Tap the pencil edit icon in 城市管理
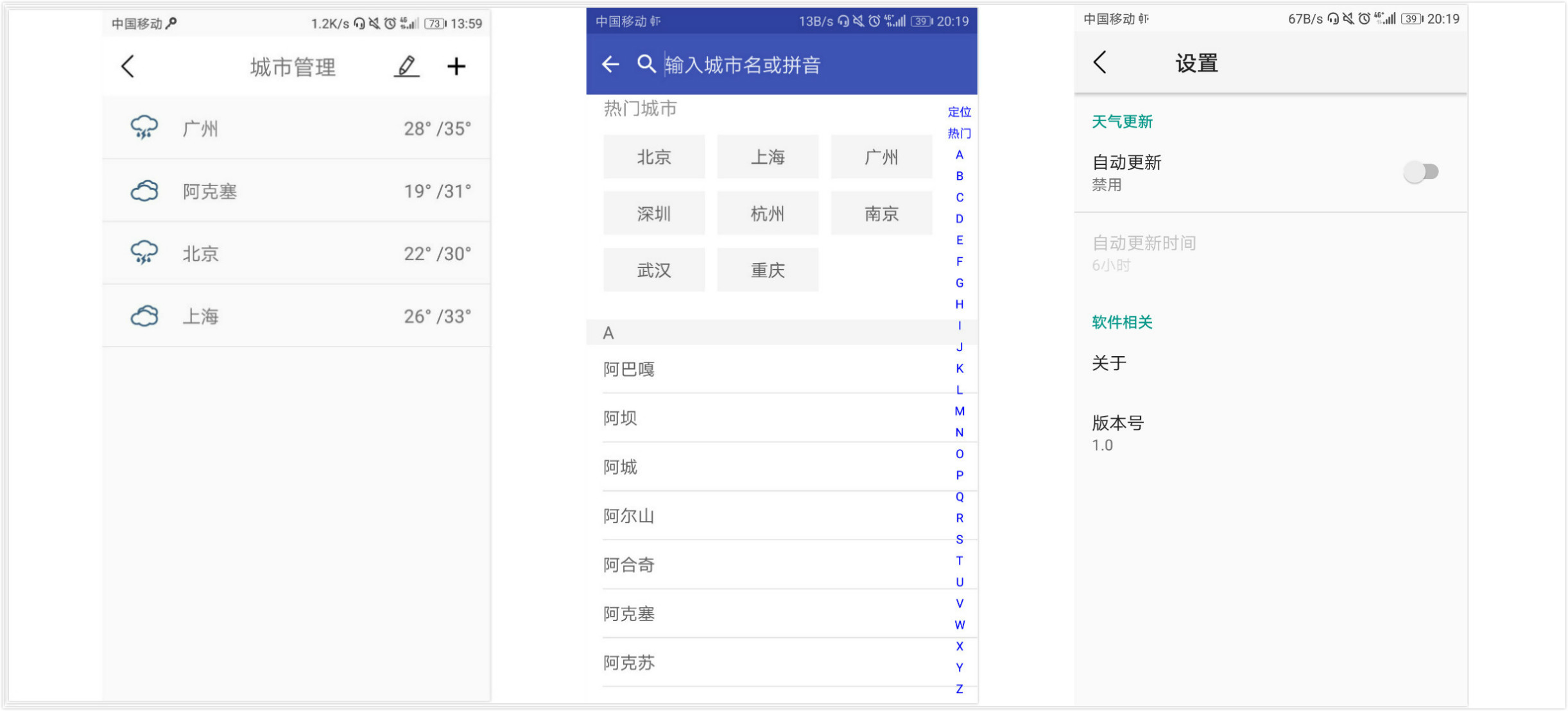Viewport: 1568px width, 711px height. (406, 66)
